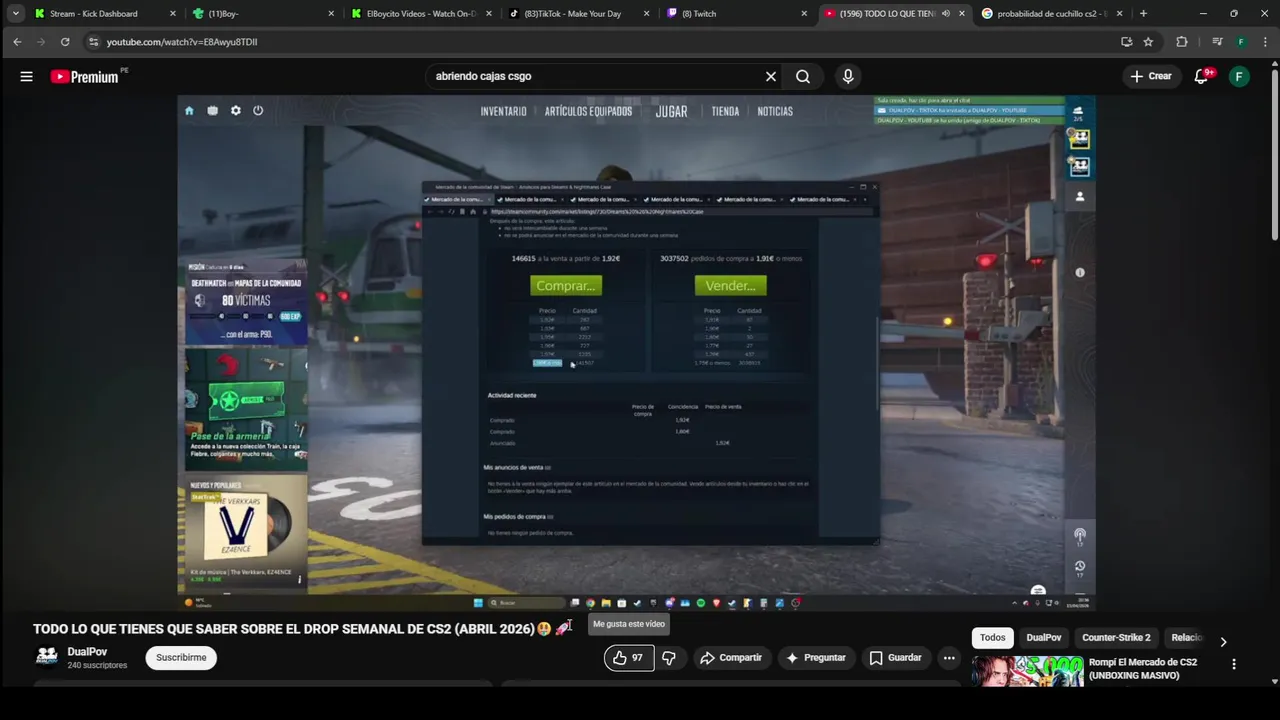The image size is (1280, 720).
Task: Show more filter chips with right chevron
Action: coord(1223,642)
